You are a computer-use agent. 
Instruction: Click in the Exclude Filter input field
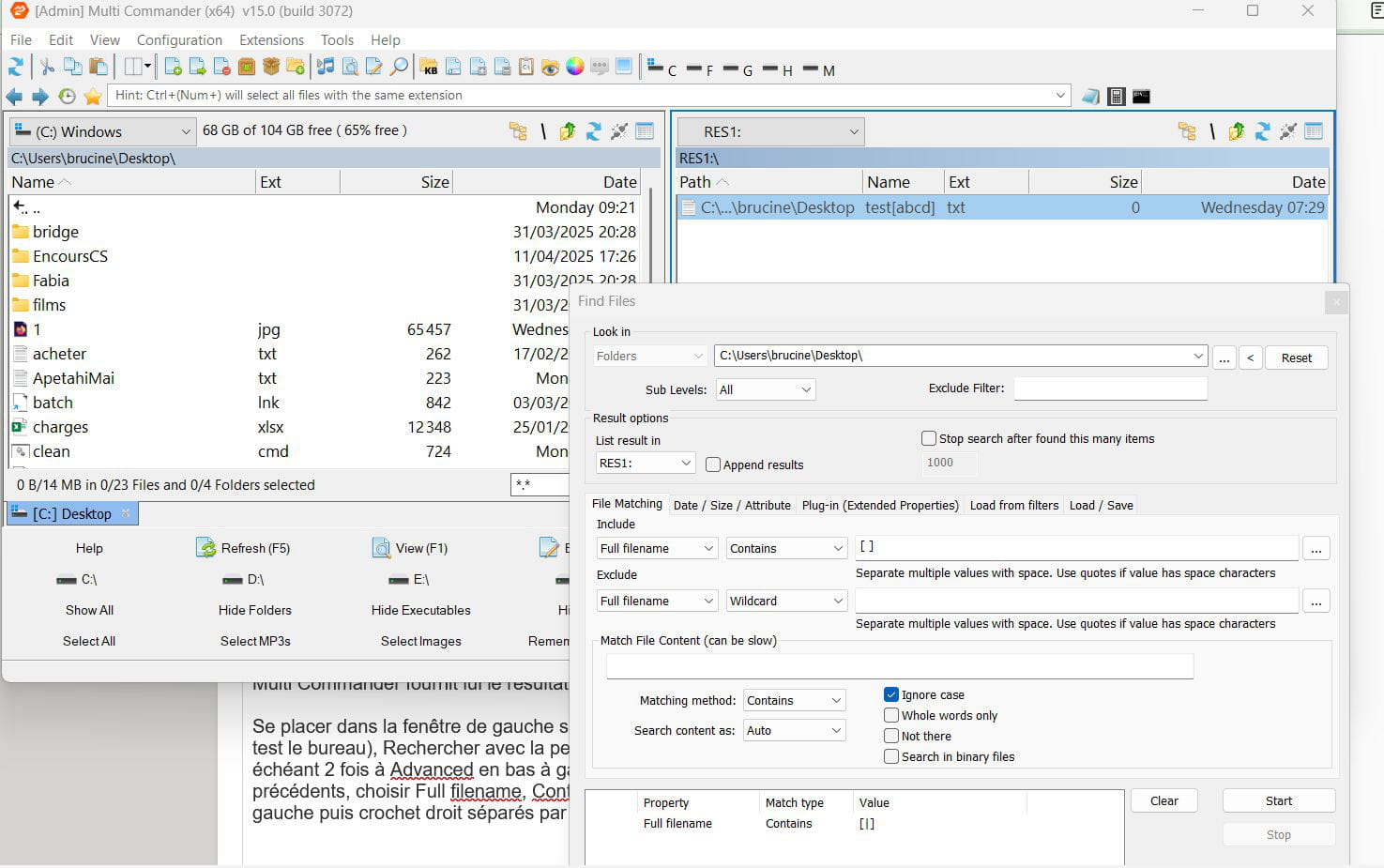click(1110, 388)
